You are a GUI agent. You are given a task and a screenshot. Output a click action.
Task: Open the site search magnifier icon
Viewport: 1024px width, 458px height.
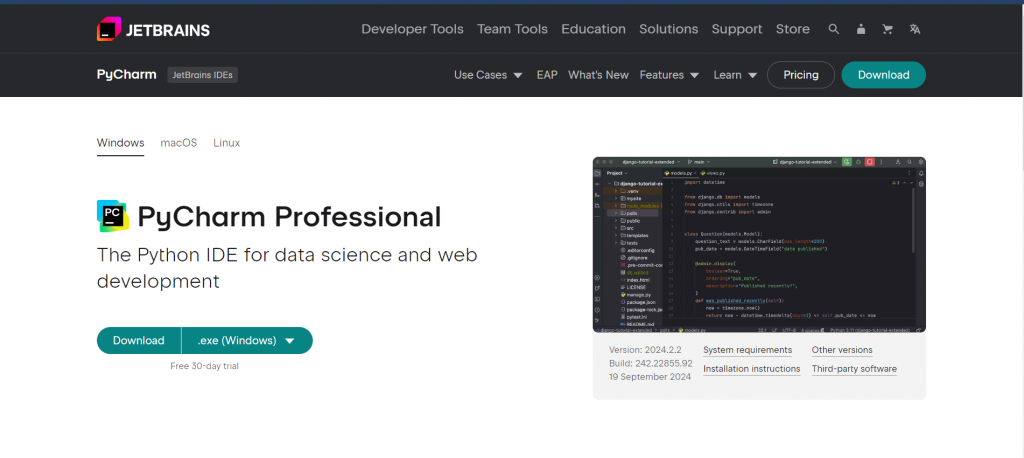(833, 29)
